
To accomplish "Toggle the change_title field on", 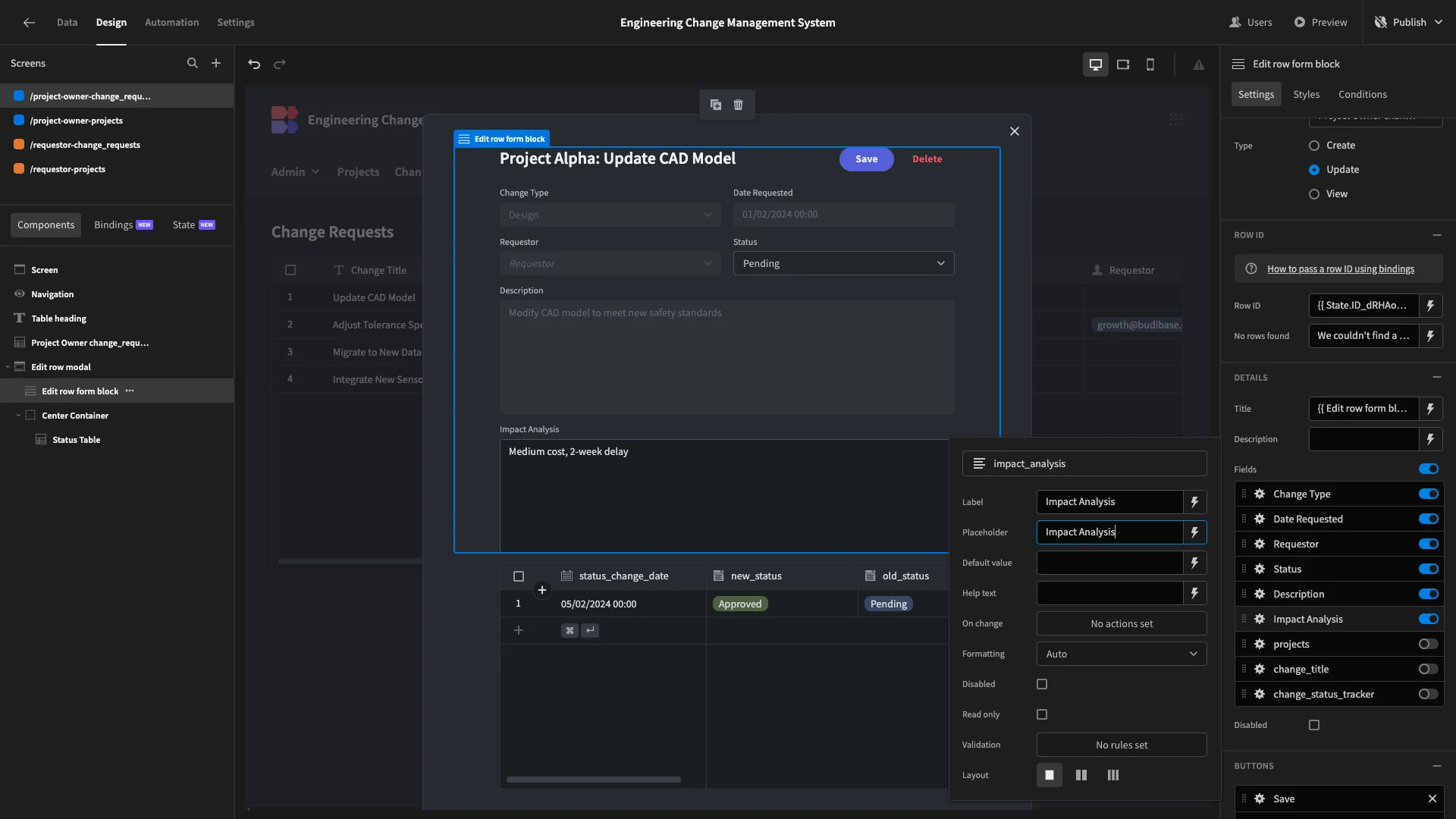I will (x=1429, y=670).
